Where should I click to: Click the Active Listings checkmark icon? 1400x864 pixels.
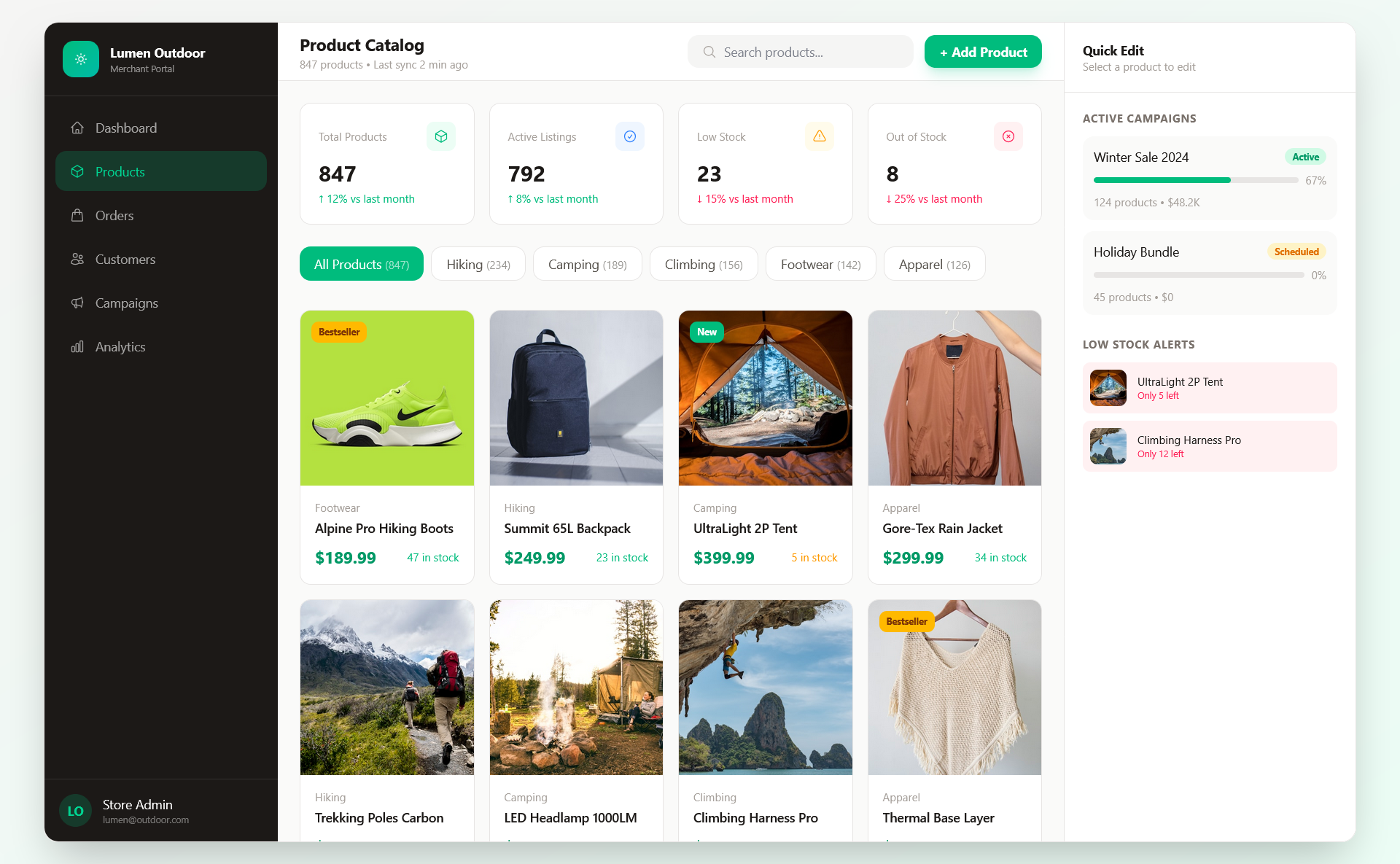pos(629,136)
